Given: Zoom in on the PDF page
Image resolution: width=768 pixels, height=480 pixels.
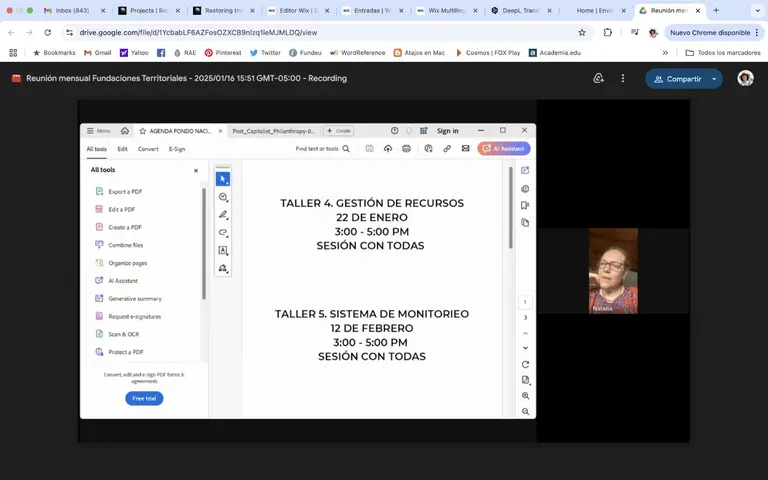Looking at the screenshot, I should click(525, 396).
